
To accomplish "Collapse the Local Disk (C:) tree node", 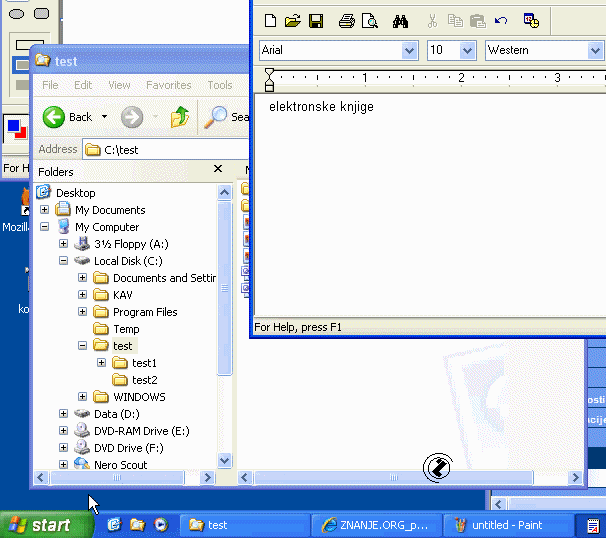I will click(x=64, y=261).
